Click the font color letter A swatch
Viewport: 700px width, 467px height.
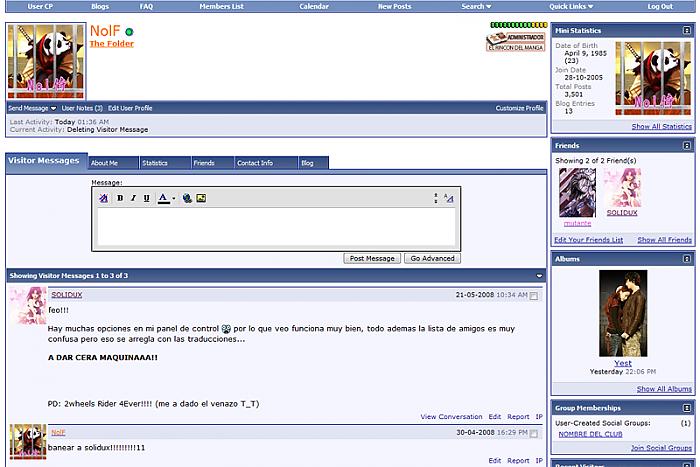click(163, 198)
